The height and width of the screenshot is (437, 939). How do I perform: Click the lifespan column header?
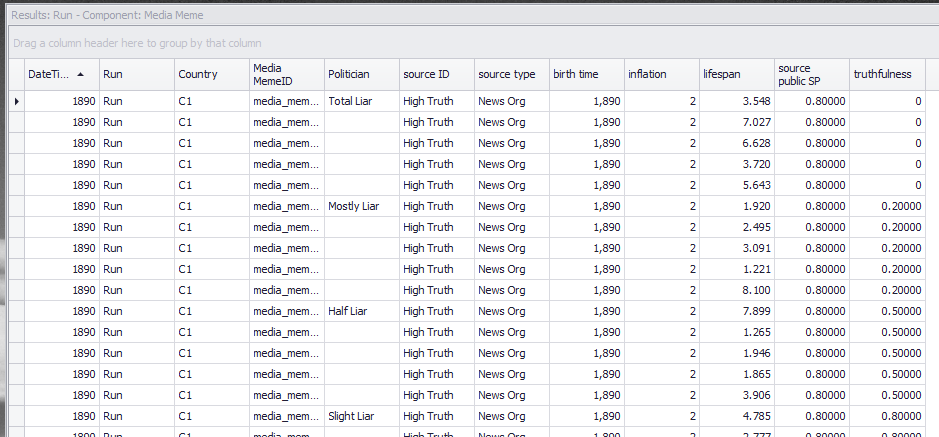736,74
